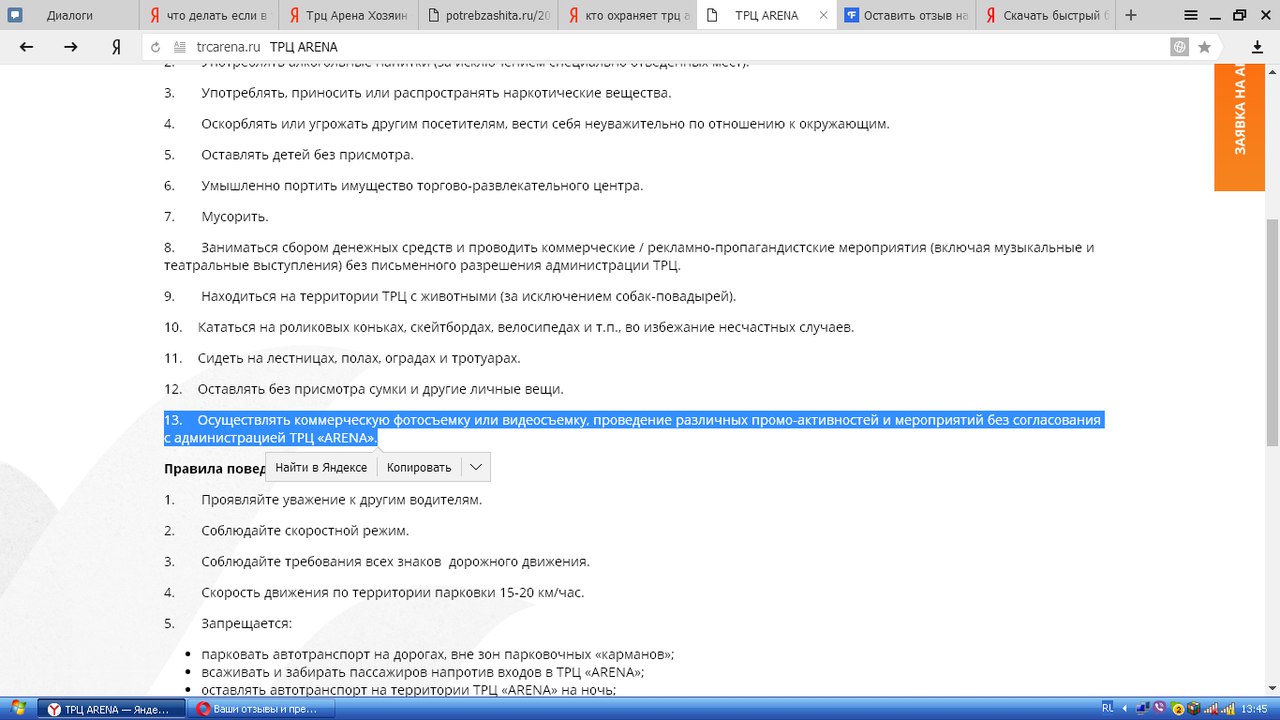Click the vertical page scrollbar thumb
1280x720 pixels.
click(x=1272, y=332)
